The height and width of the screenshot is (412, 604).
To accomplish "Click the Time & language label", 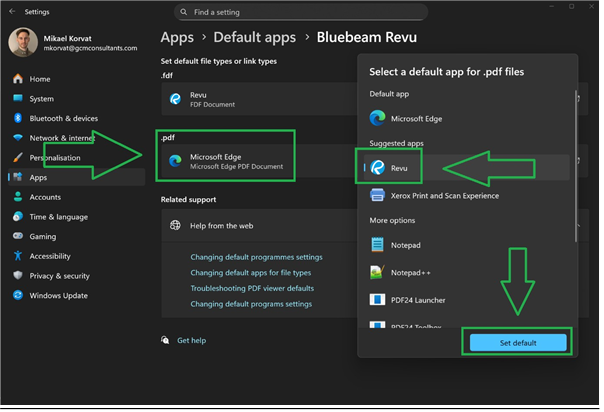I will pos(59,217).
